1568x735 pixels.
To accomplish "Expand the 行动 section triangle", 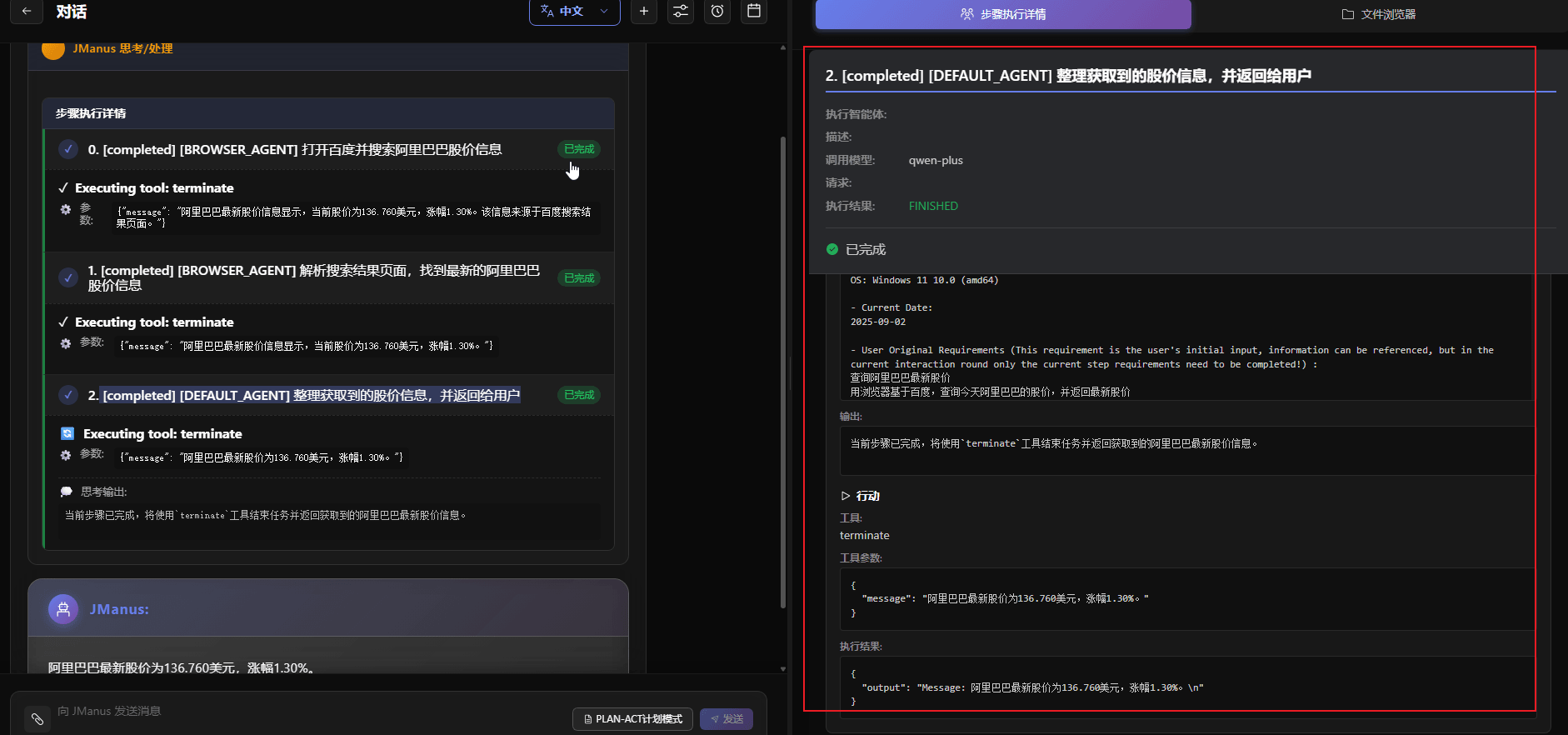I will coord(846,496).
